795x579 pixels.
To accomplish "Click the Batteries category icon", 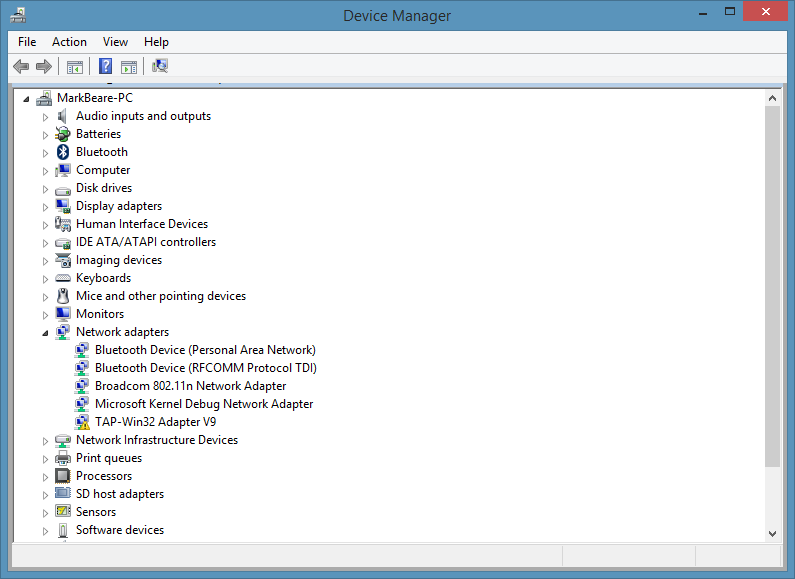I will [63, 134].
